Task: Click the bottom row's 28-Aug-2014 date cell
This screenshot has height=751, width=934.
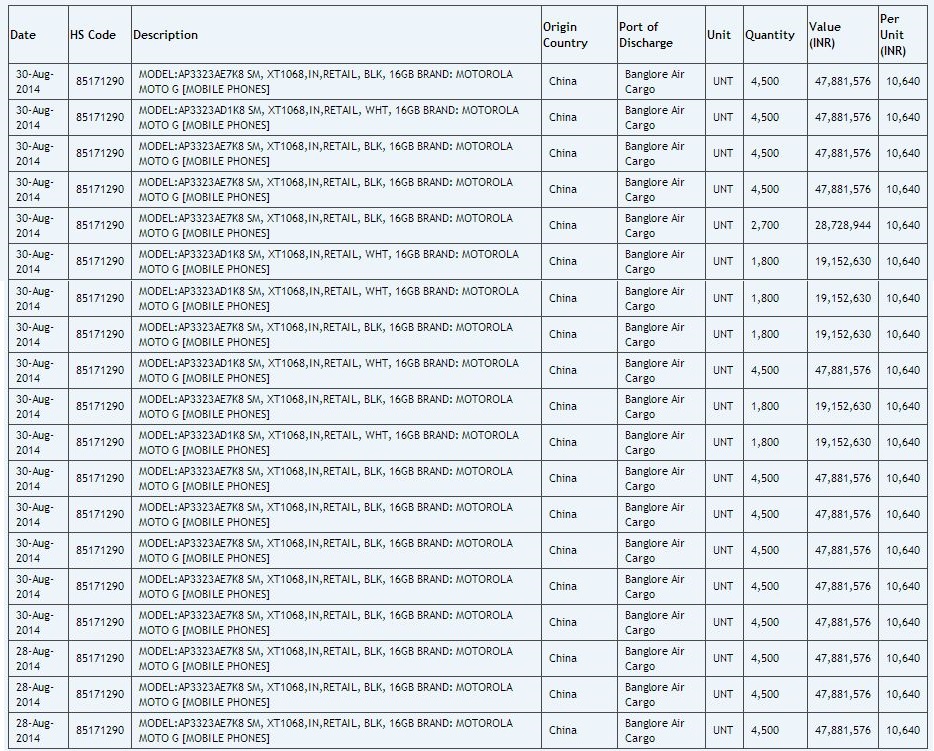Action: (34, 730)
